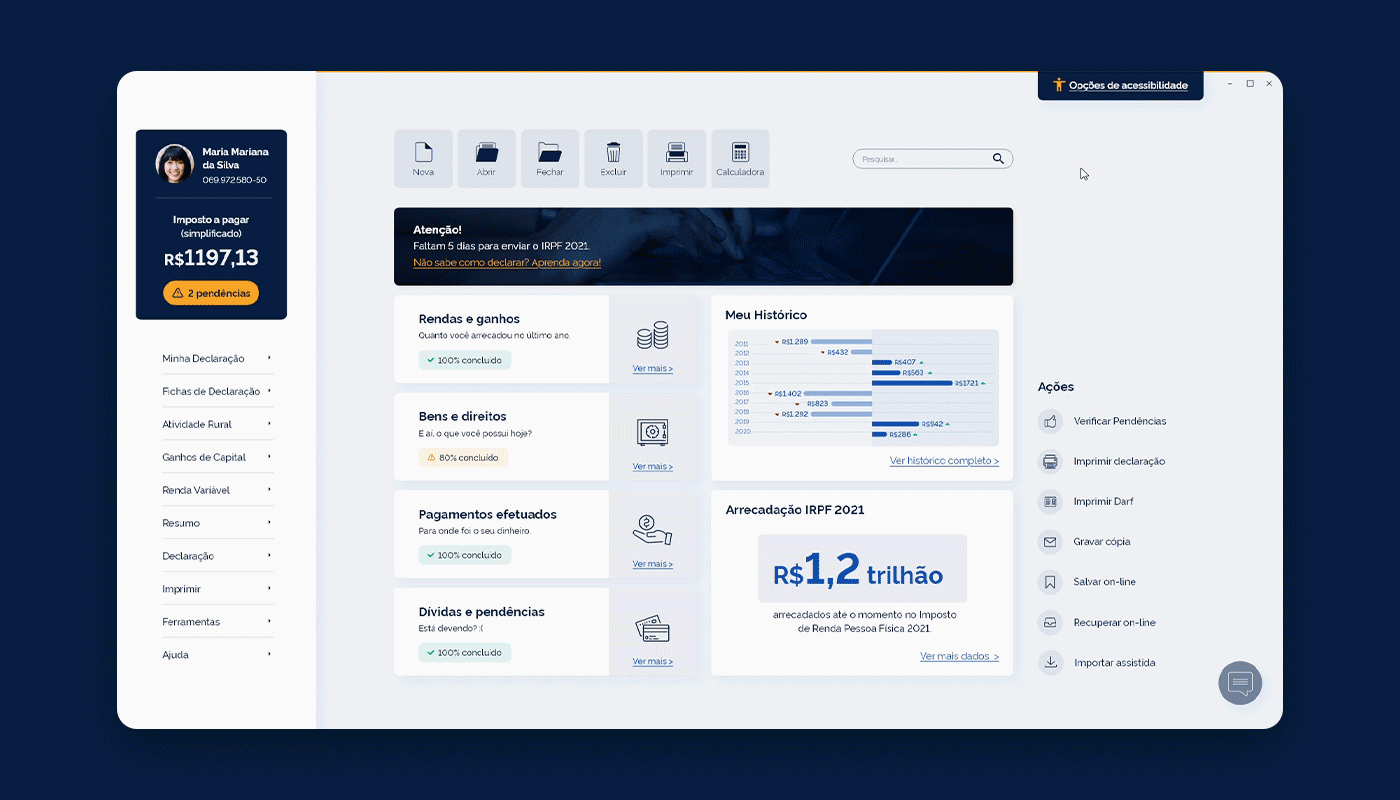Click the hand-coin icon in Pagamentos efetuados
Screen dimensions: 1400x800
pos(652,529)
